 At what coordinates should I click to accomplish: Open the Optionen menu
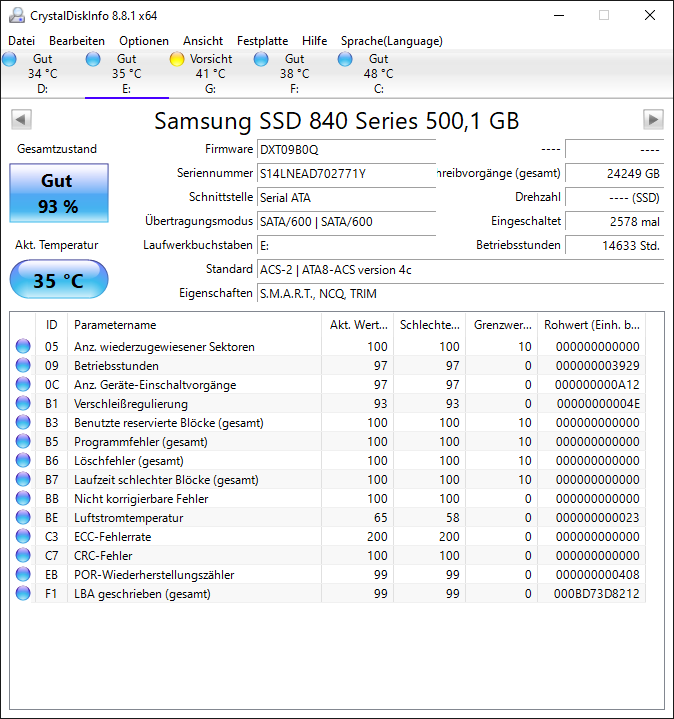[144, 41]
